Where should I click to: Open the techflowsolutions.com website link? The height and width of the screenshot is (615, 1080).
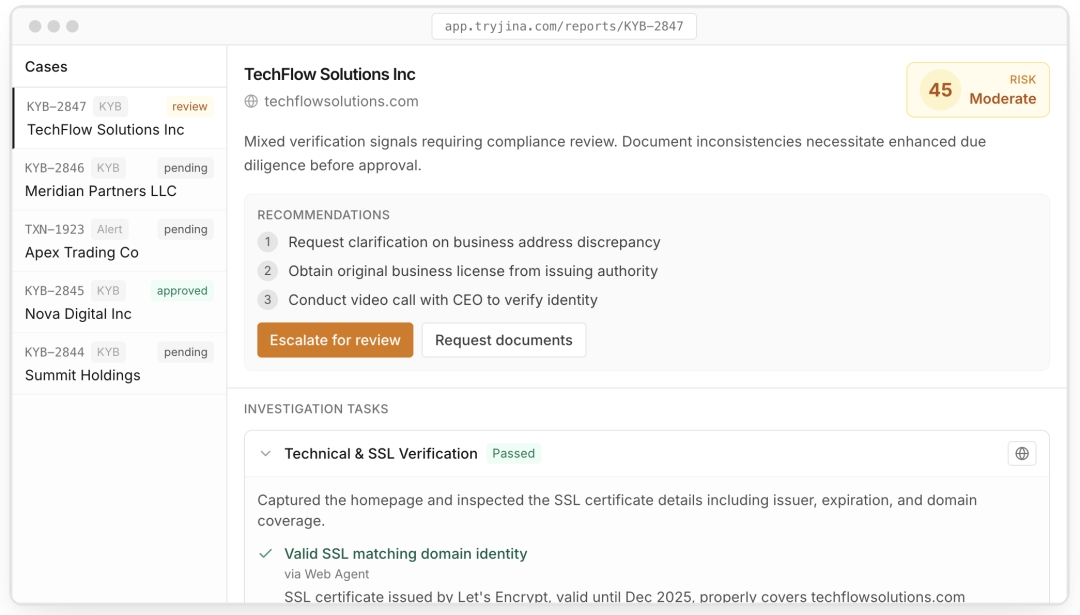(x=341, y=101)
